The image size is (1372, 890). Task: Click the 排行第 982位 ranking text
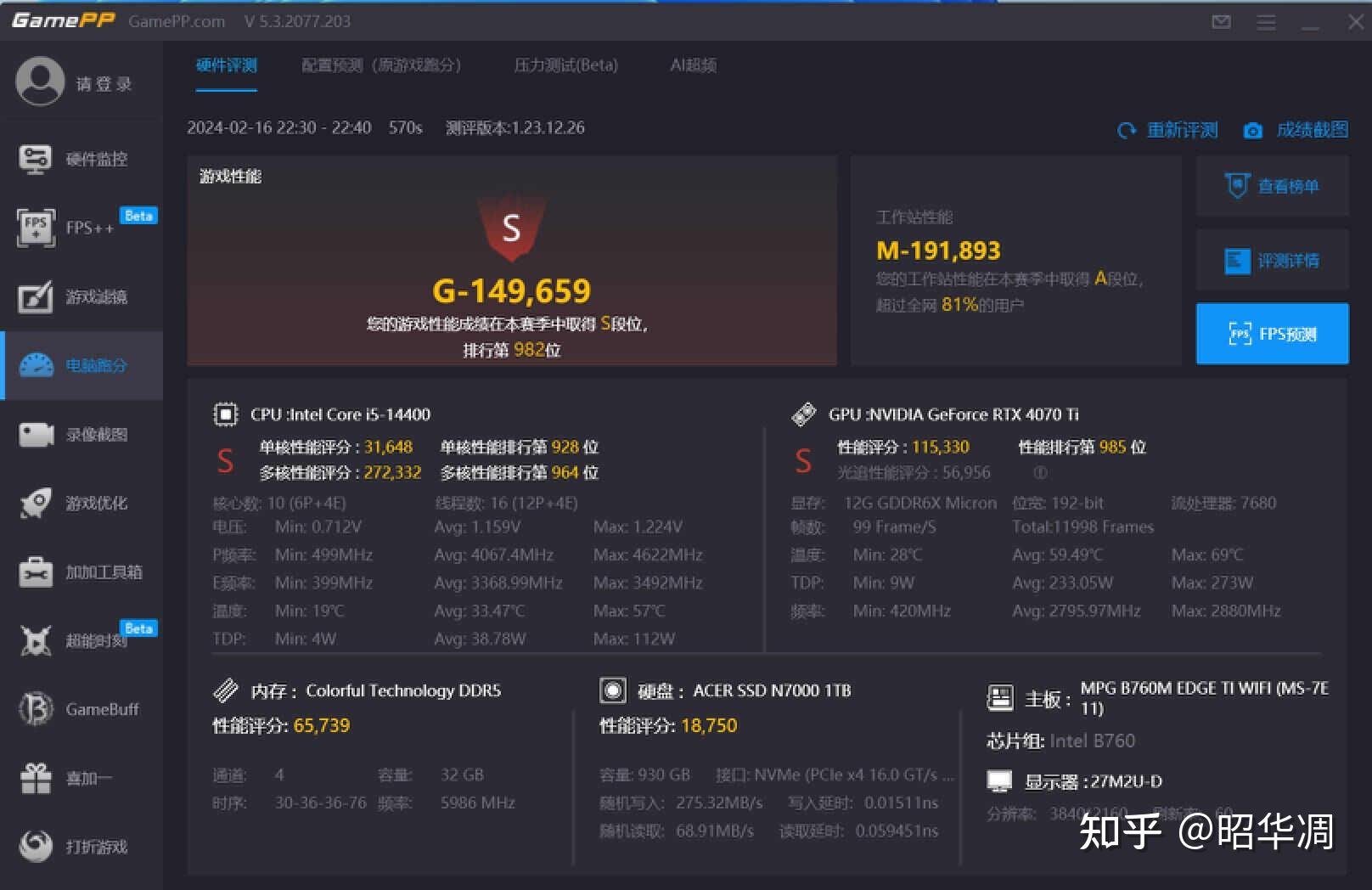pyautogui.click(x=512, y=350)
